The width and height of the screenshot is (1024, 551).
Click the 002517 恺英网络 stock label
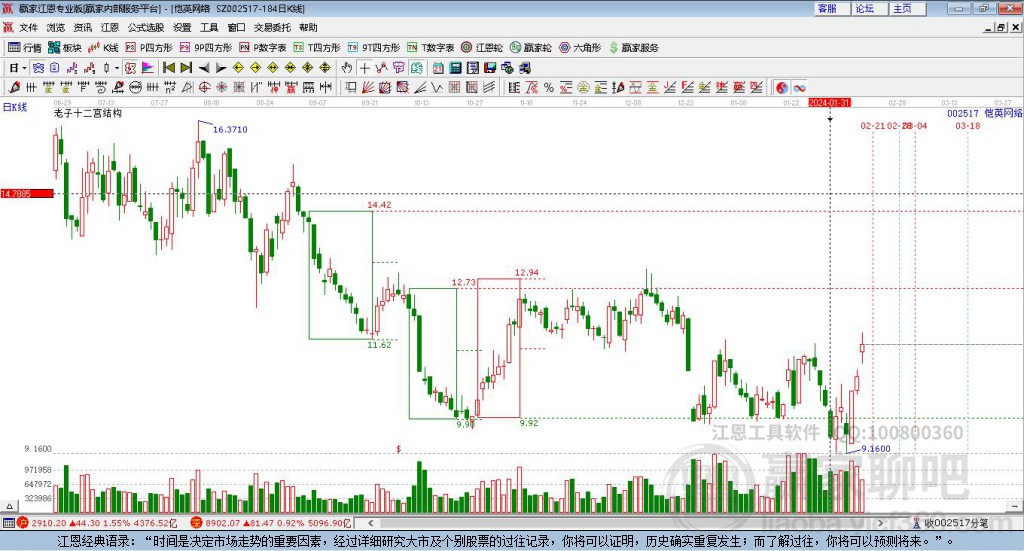[984, 113]
